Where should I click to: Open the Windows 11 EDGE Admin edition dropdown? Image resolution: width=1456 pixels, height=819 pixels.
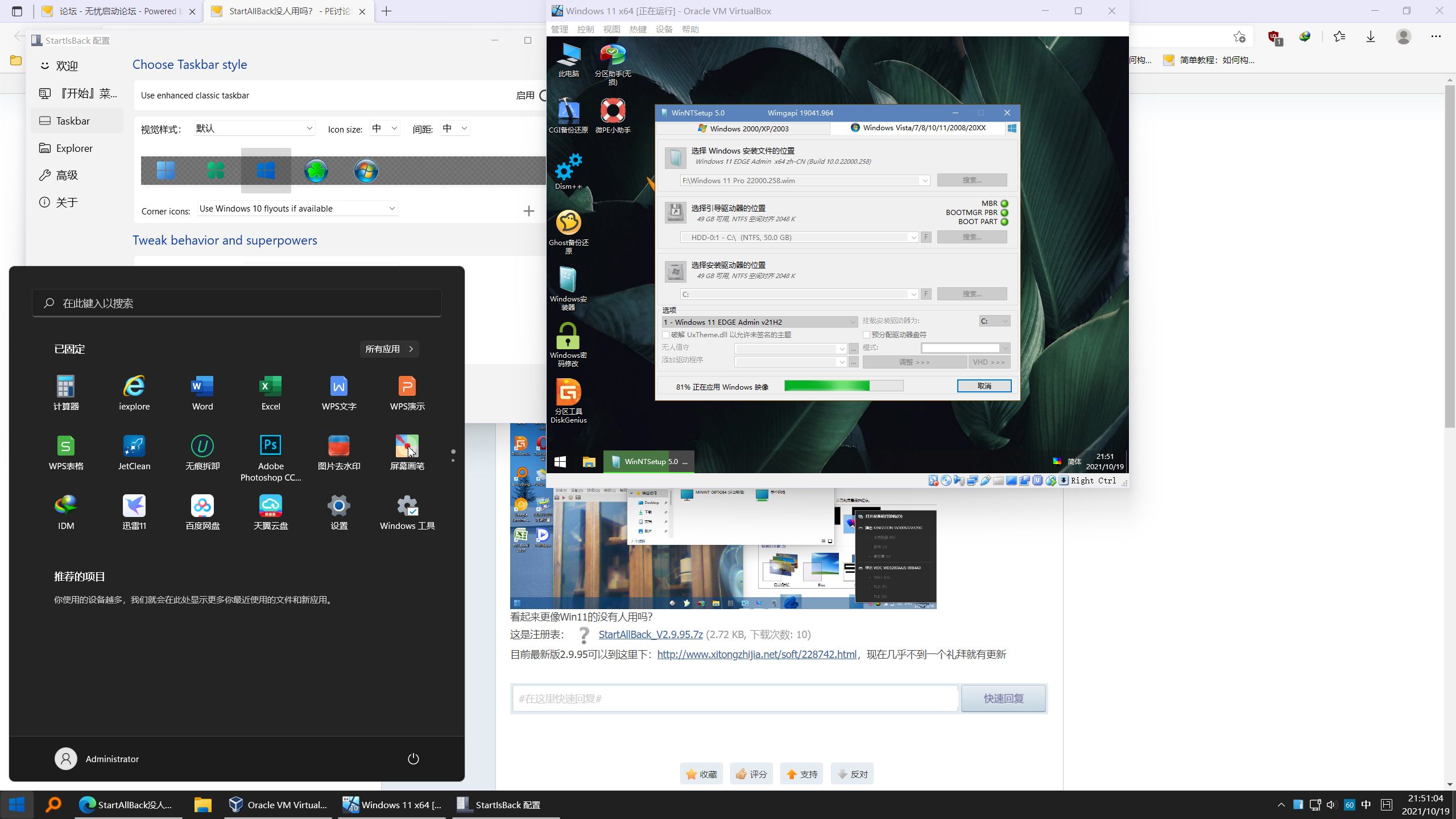(x=760, y=322)
